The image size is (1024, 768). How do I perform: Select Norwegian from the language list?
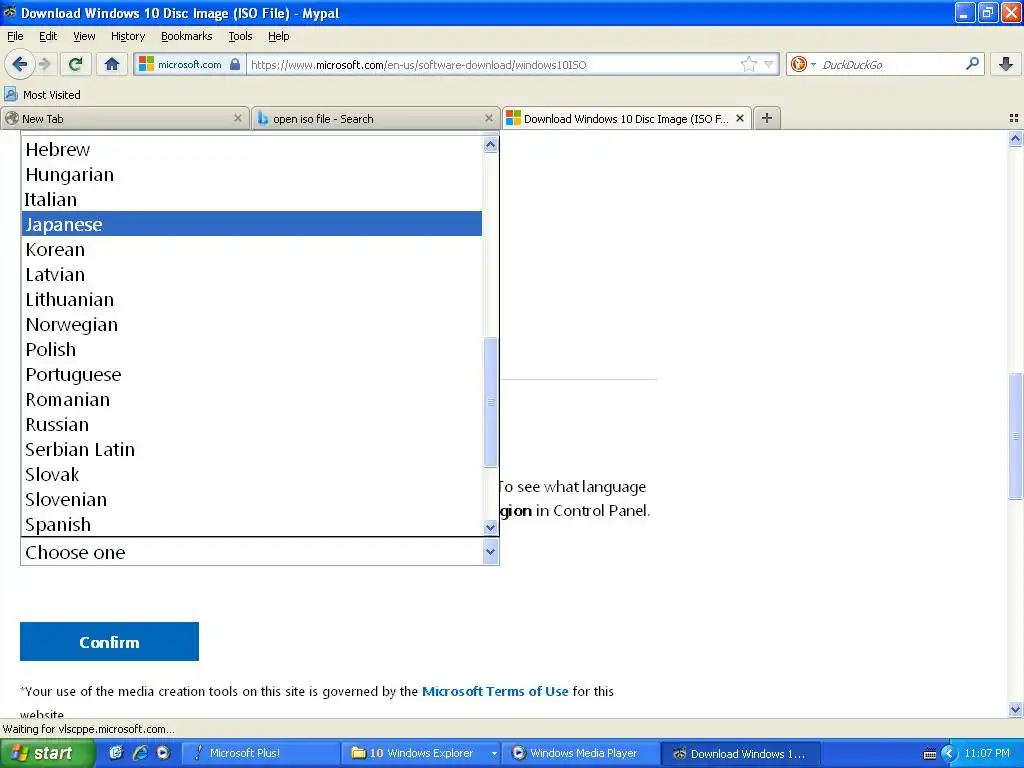point(252,324)
